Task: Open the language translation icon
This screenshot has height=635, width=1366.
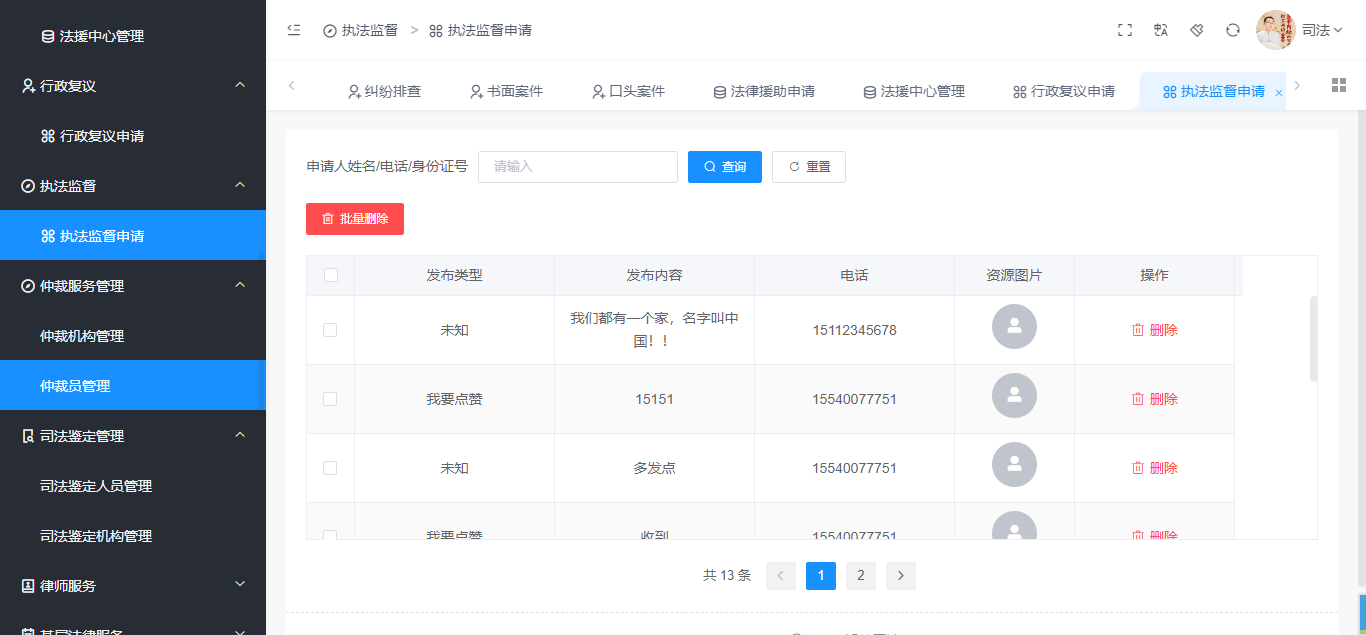Action: pyautogui.click(x=1161, y=30)
